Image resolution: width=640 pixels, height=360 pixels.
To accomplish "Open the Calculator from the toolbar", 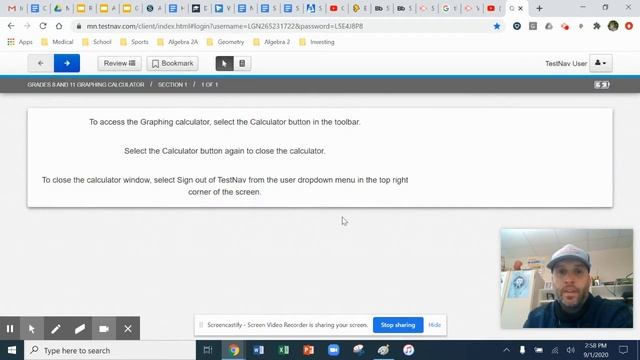I will pos(242,63).
